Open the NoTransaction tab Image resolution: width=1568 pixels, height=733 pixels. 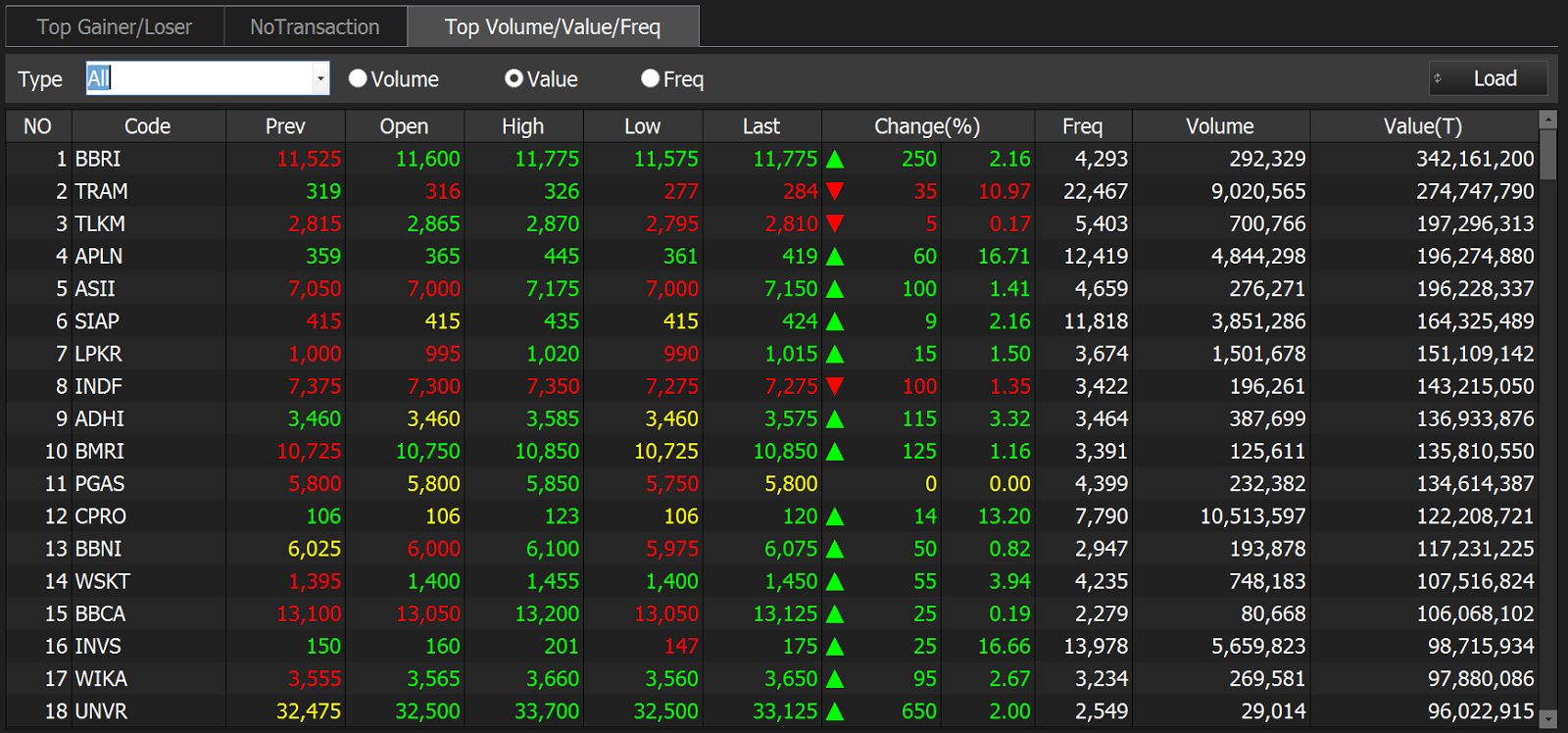point(315,26)
